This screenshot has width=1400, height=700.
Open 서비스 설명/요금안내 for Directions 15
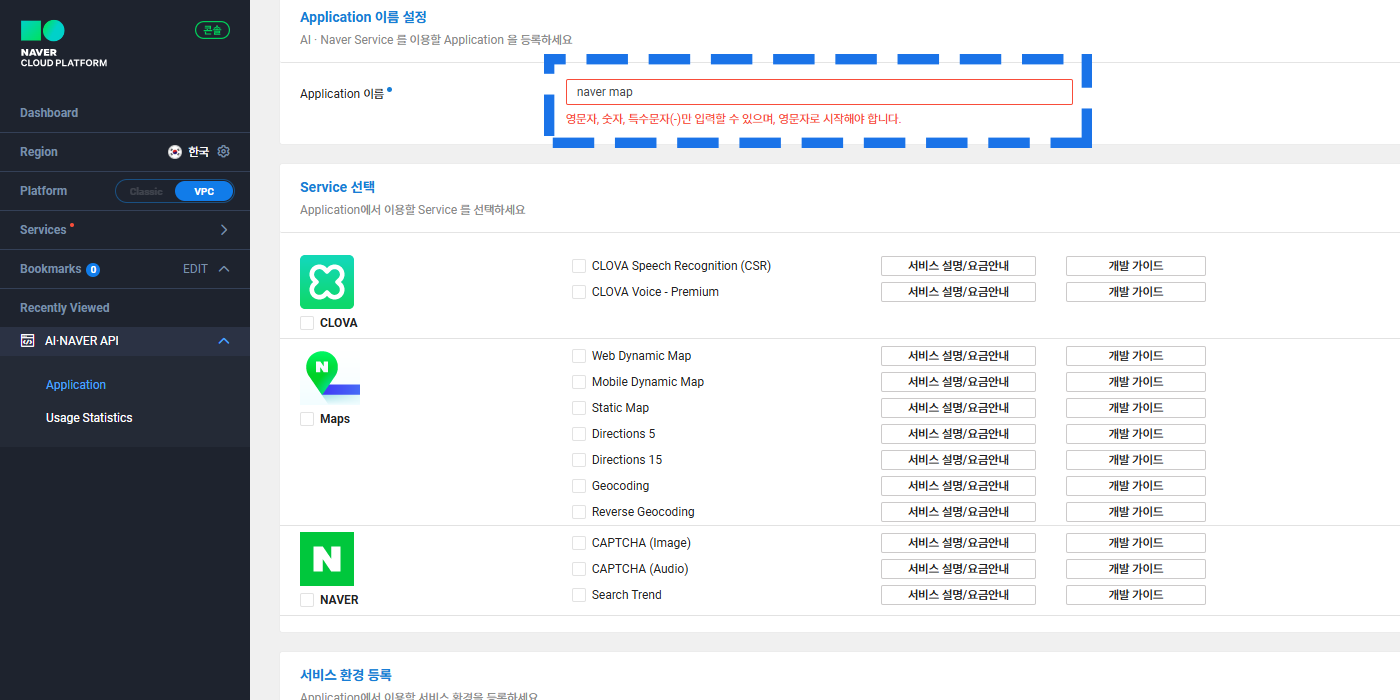click(x=958, y=460)
